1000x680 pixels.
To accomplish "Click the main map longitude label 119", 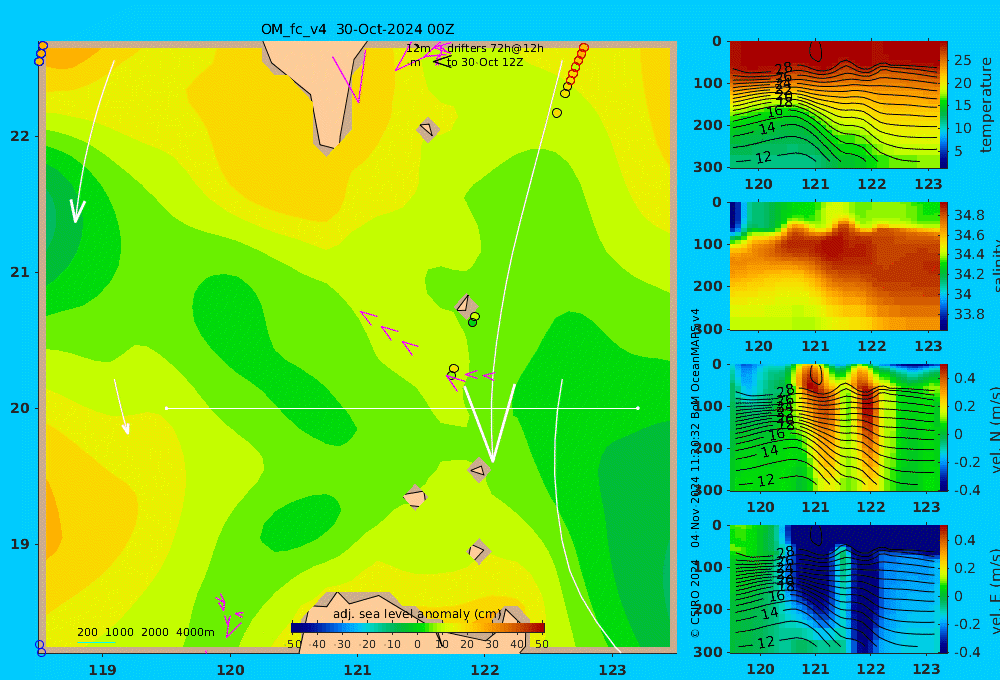I will [x=102, y=670].
